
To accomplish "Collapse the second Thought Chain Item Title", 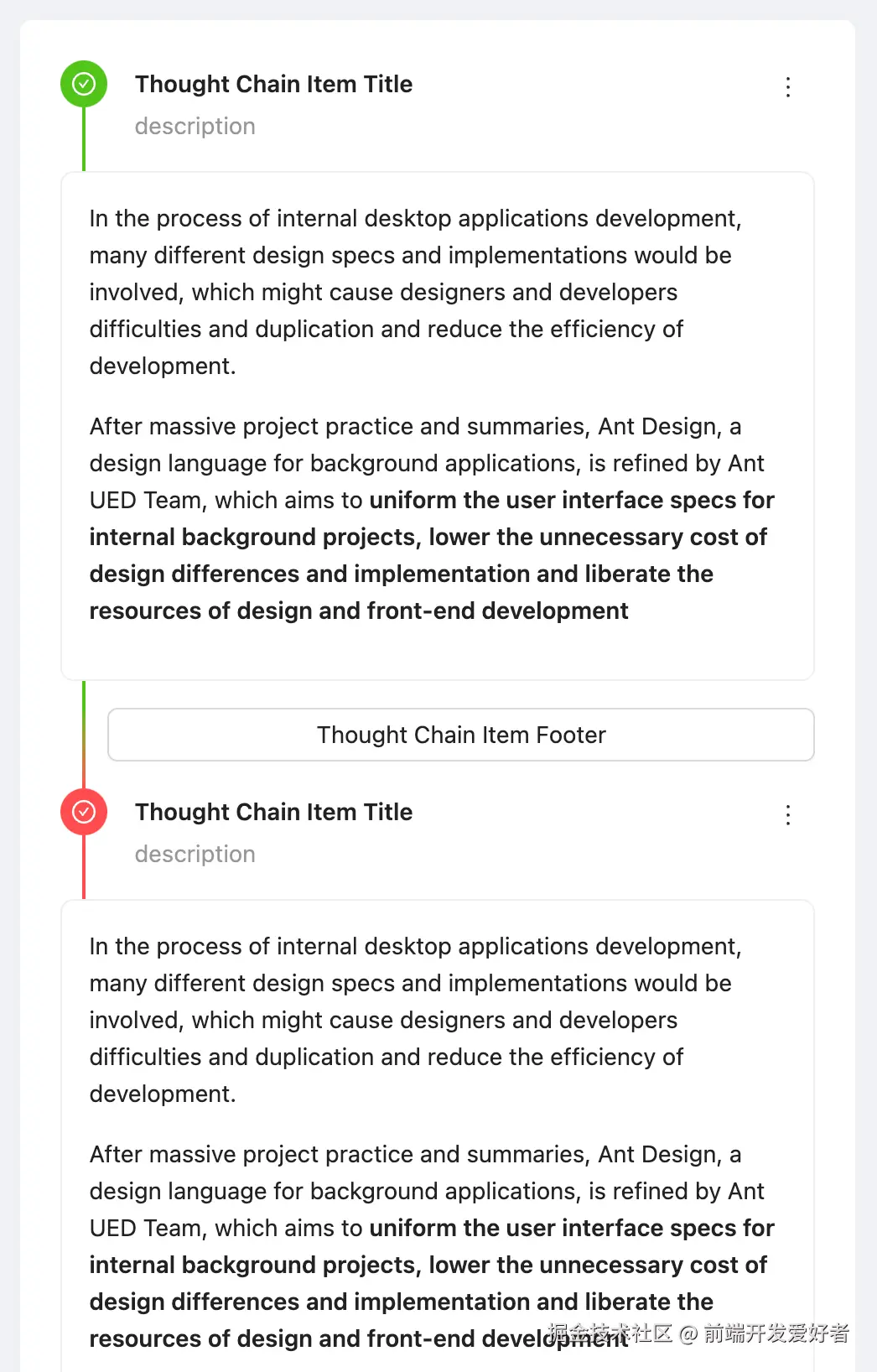I will [x=273, y=812].
